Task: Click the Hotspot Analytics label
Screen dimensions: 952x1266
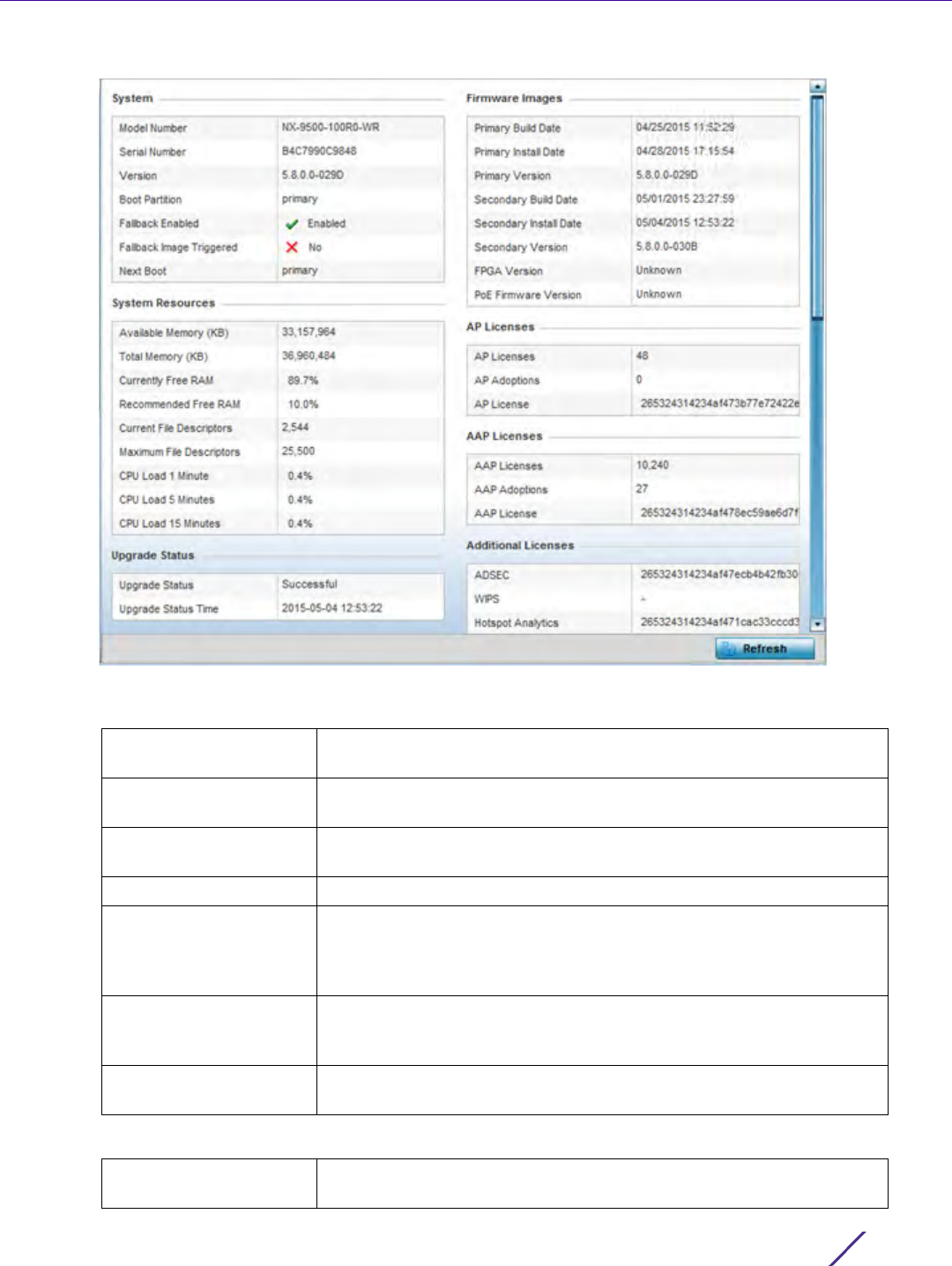Action: click(517, 623)
